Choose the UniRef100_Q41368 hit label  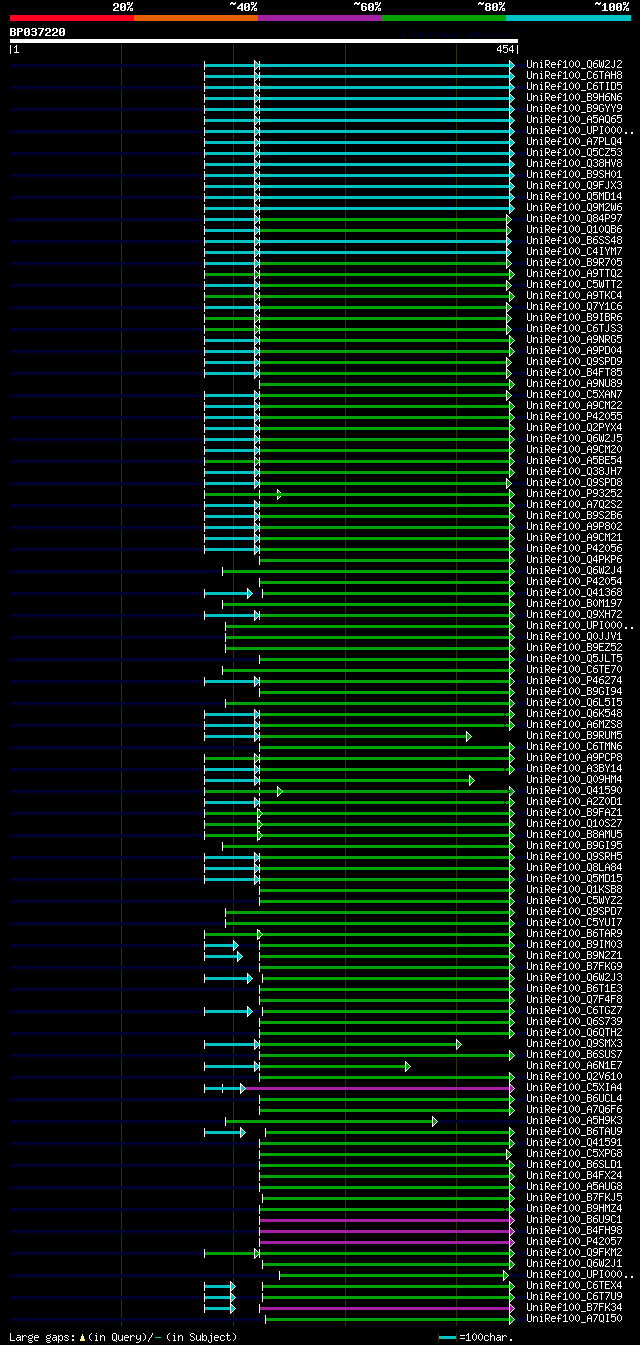pyautogui.click(x=574, y=592)
